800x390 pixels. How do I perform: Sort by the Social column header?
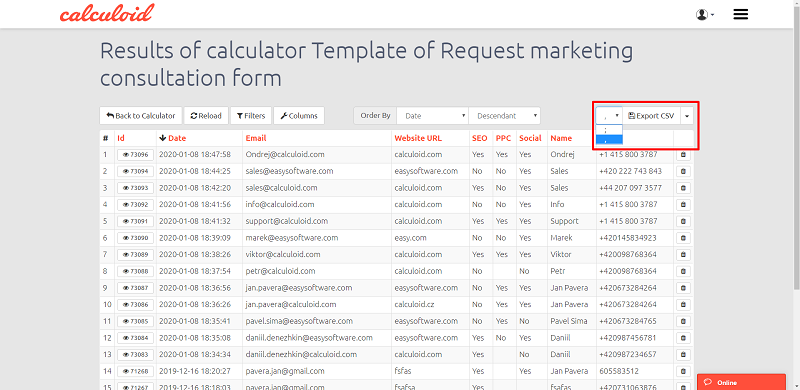click(x=530, y=138)
